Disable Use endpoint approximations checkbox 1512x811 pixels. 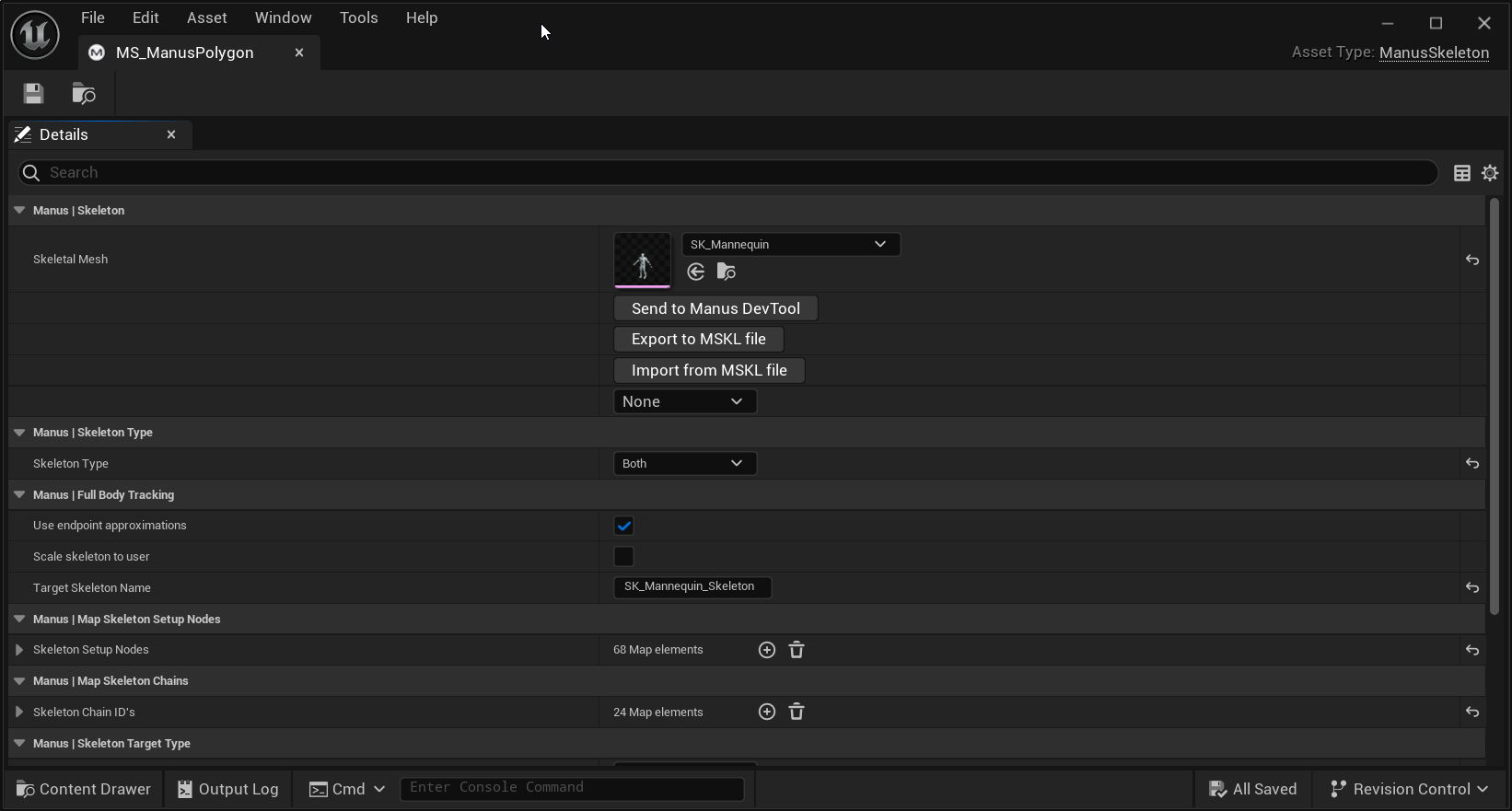coord(623,526)
